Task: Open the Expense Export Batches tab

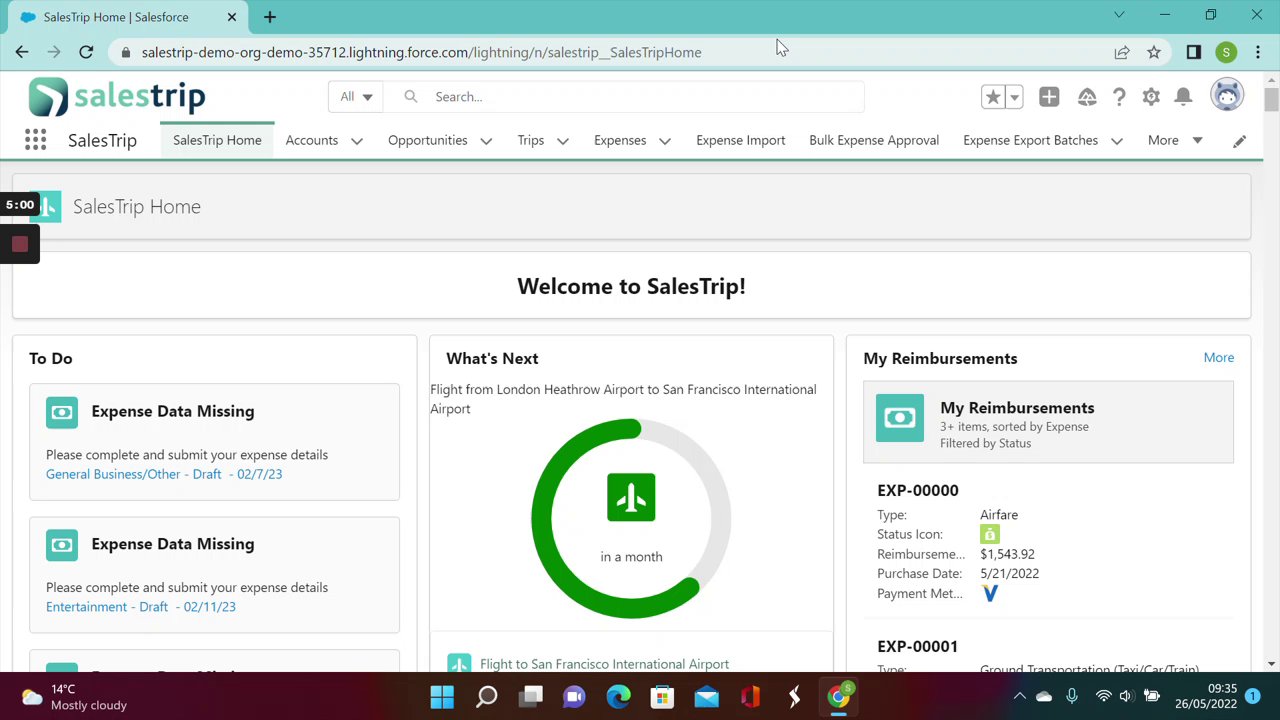Action: tap(1031, 141)
